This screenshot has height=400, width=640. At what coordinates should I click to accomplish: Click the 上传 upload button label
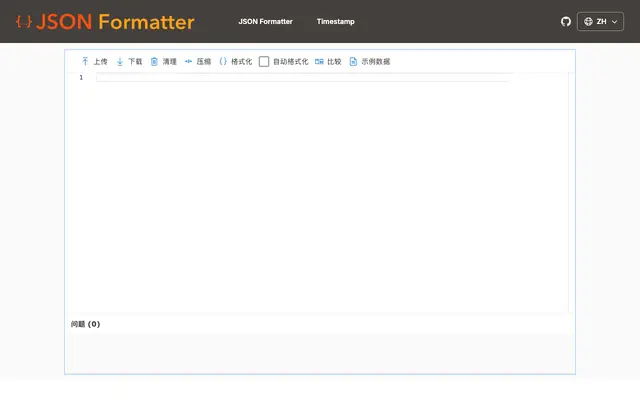coord(100,62)
